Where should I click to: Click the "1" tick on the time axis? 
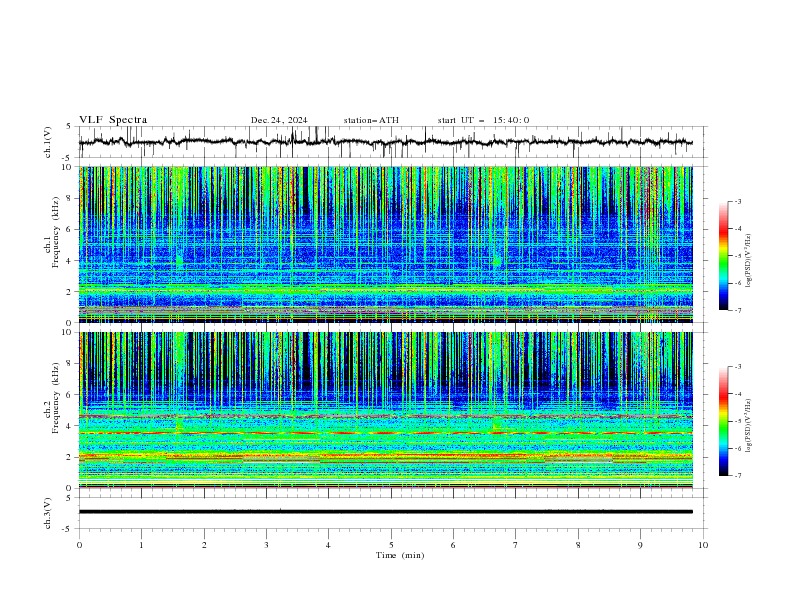point(141,545)
